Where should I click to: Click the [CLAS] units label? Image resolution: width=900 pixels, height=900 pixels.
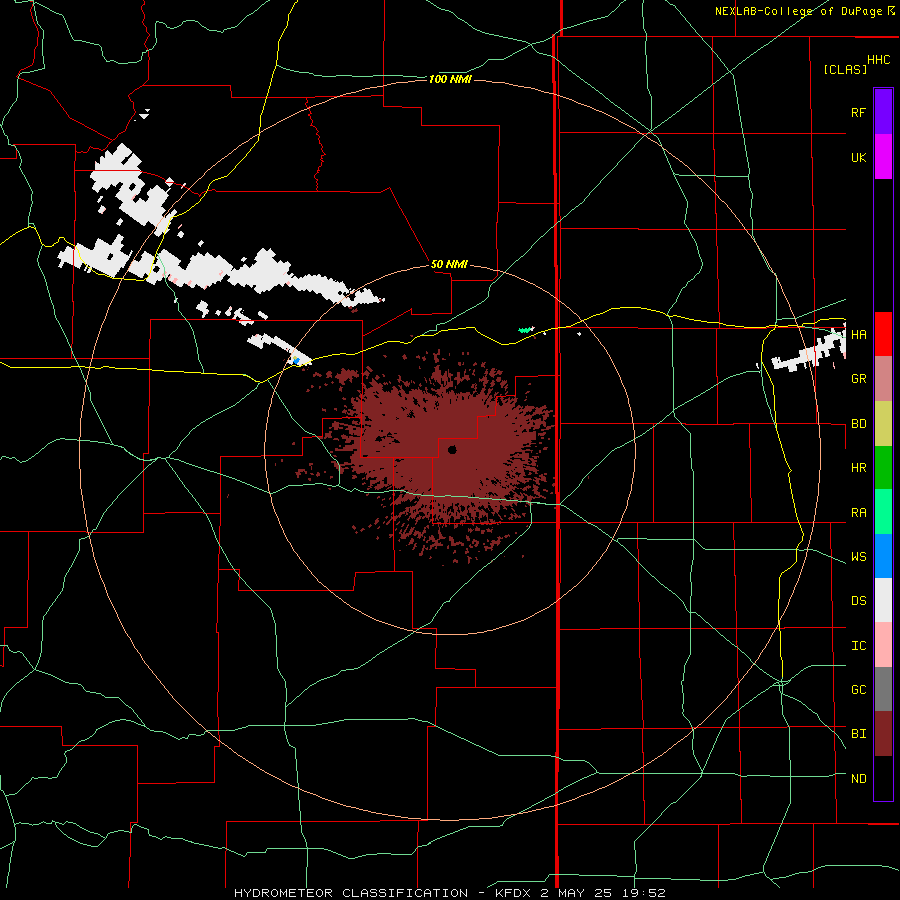pos(845,69)
